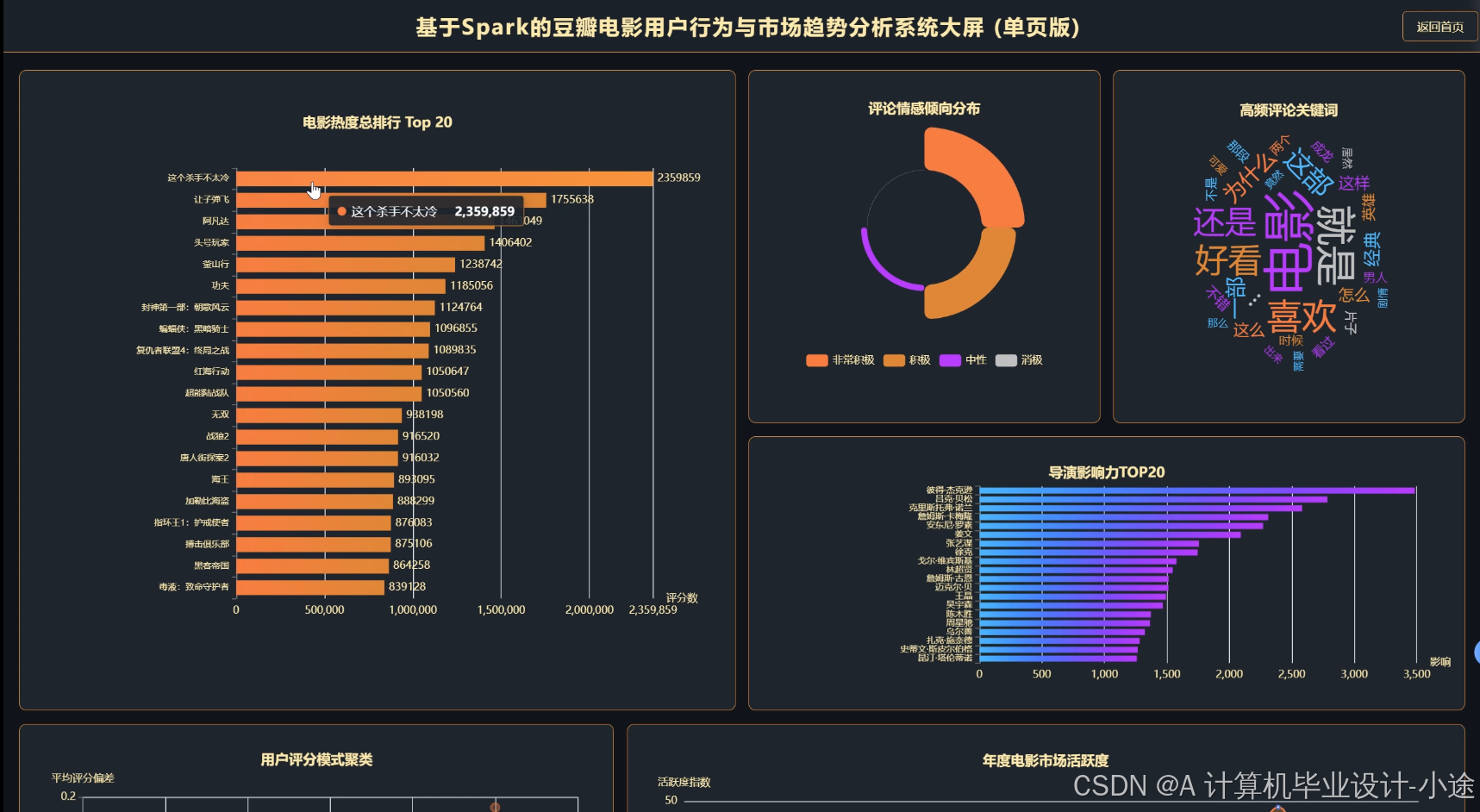Click the word 时候 in word cloud
Viewport: 1480px width, 812px height.
click(x=1290, y=340)
